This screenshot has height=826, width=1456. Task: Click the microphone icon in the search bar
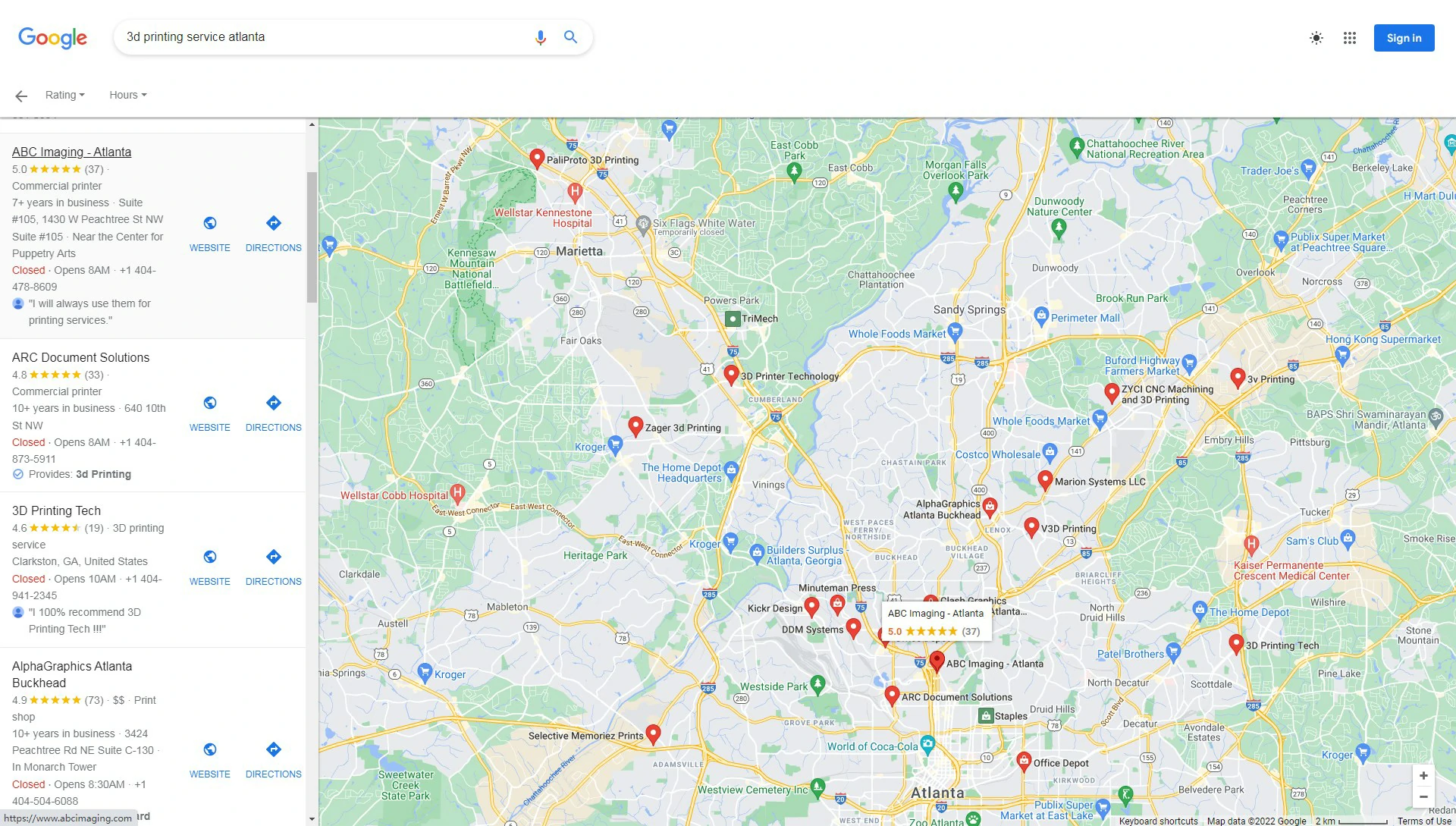tap(540, 36)
